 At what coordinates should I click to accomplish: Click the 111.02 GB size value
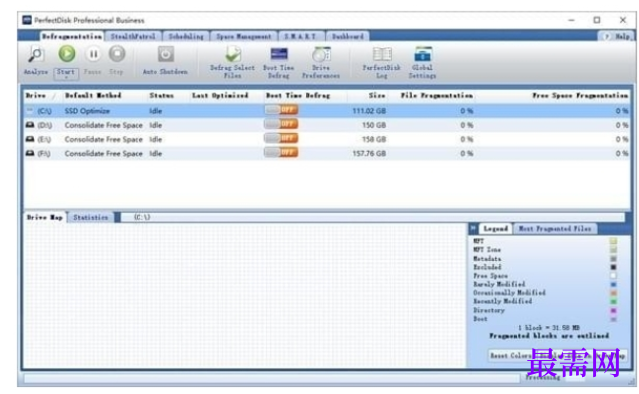coord(369,111)
